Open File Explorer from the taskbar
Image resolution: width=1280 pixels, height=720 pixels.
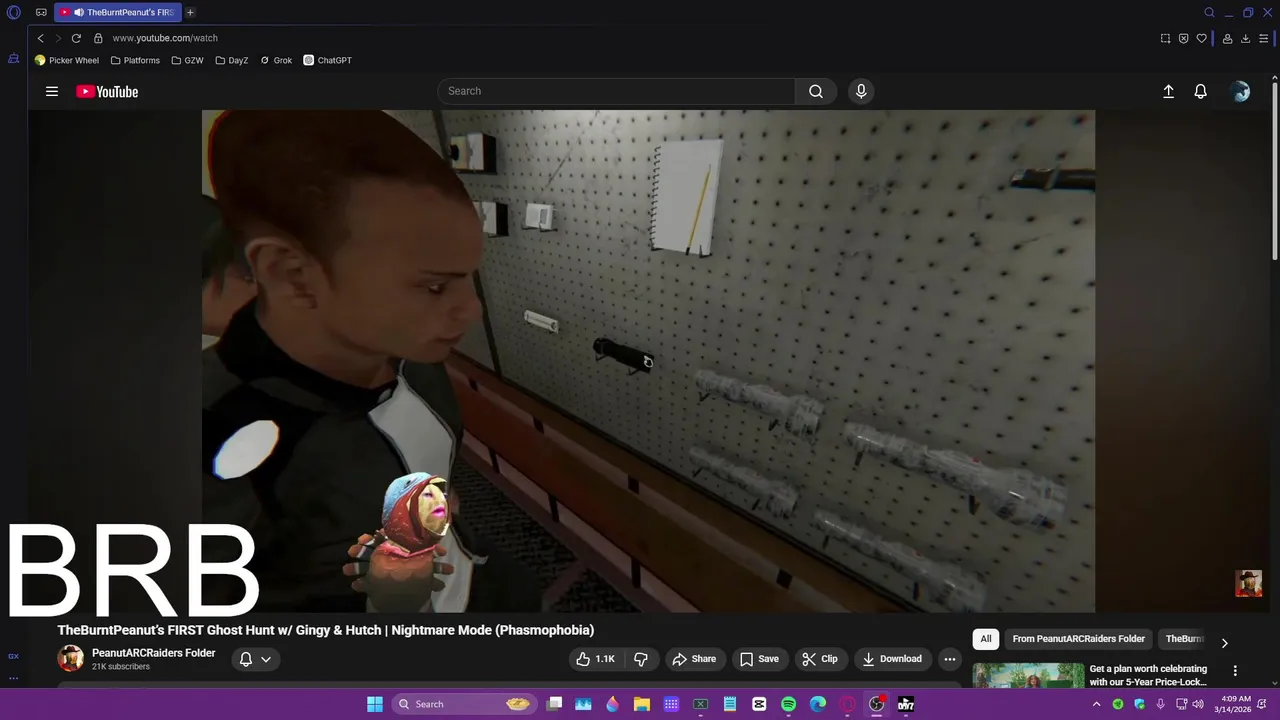click(642, 704)
